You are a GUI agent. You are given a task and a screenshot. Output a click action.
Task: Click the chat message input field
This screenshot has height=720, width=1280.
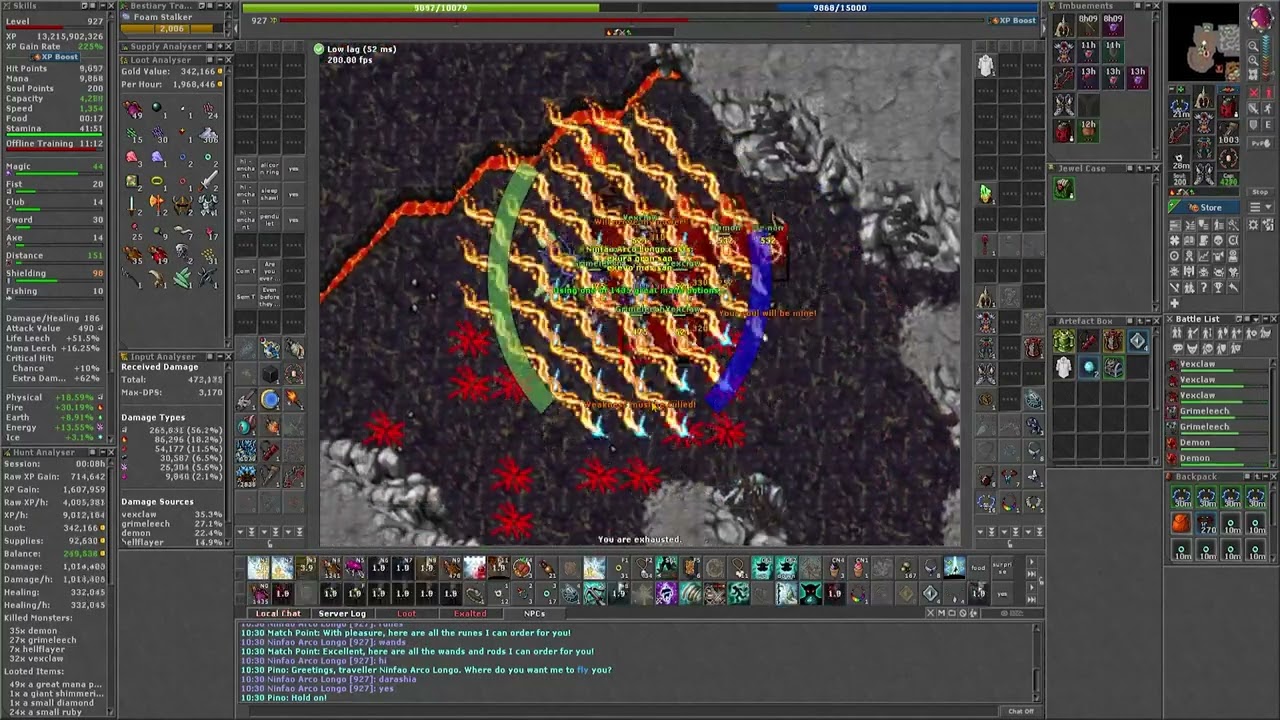coord(620,711)
